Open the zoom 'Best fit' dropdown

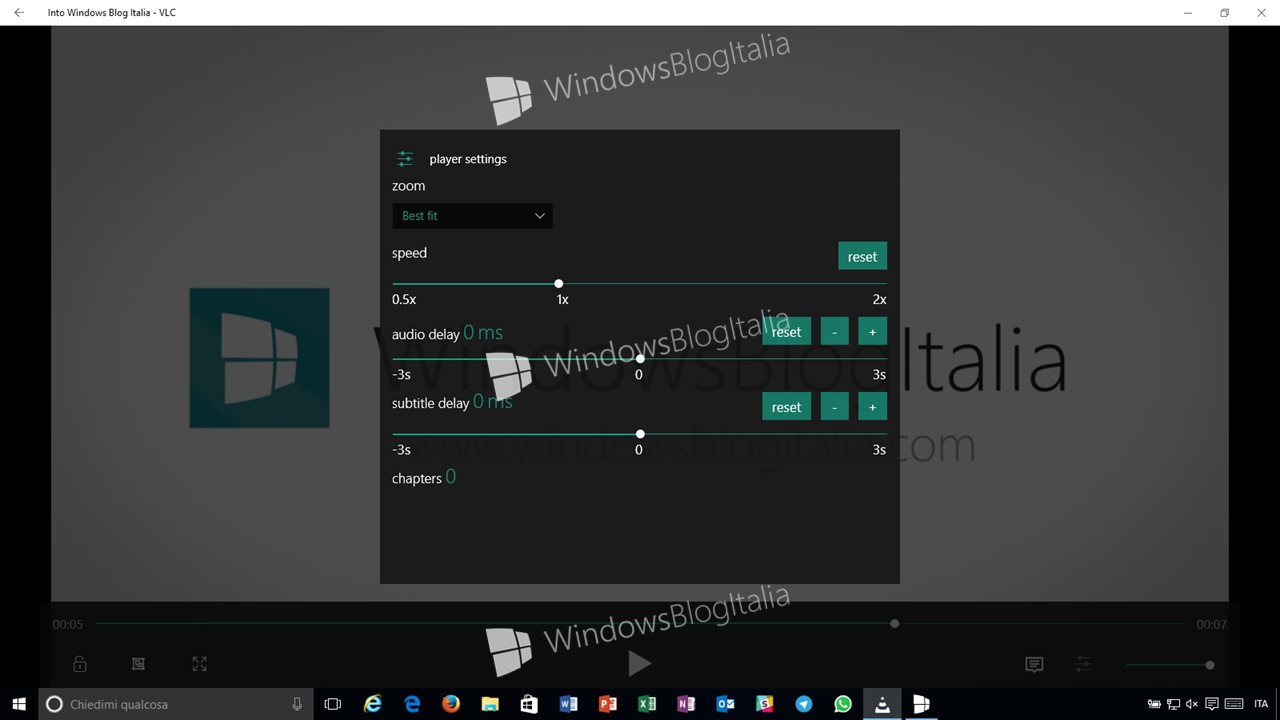click(472, 216)
